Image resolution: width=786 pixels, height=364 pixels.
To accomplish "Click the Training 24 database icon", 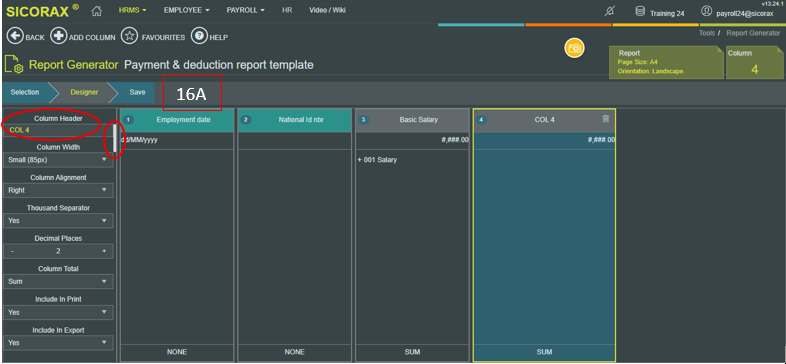I will (x=640, y=11).
